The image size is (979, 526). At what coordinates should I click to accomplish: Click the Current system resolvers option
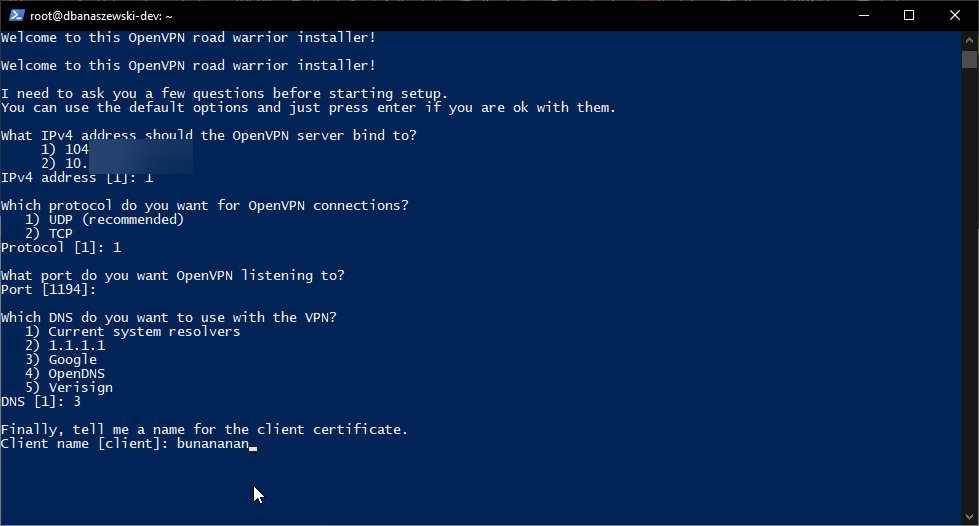(144, 331)
